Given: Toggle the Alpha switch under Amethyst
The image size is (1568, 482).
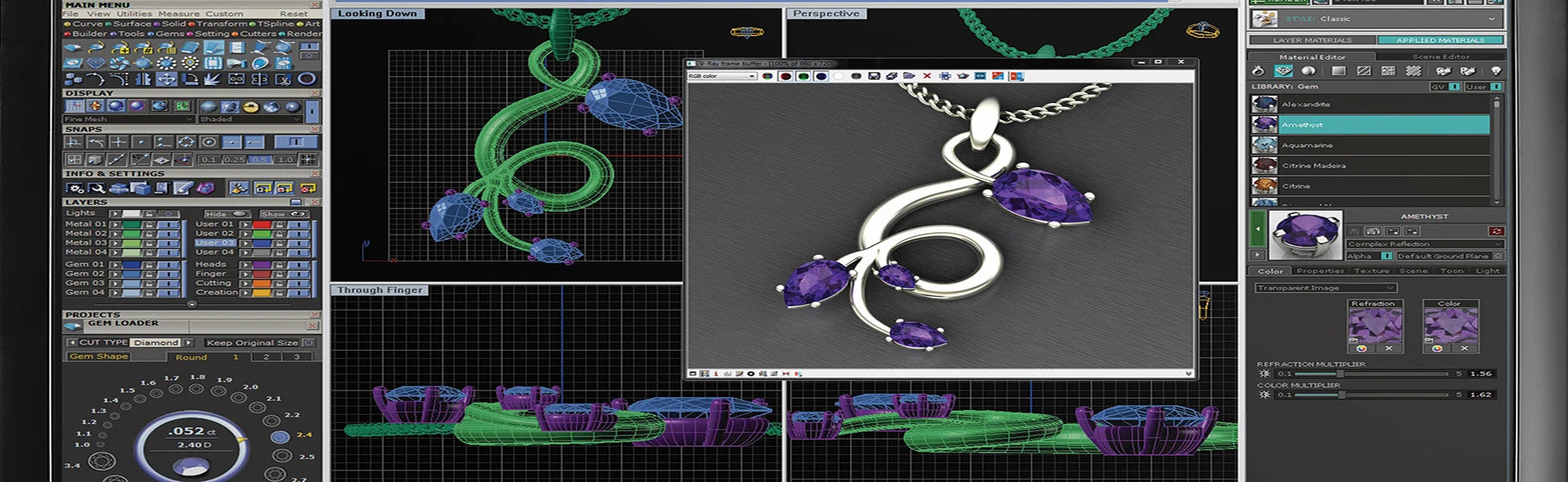Looking at the screenshot, I should tap(1386, 256).
